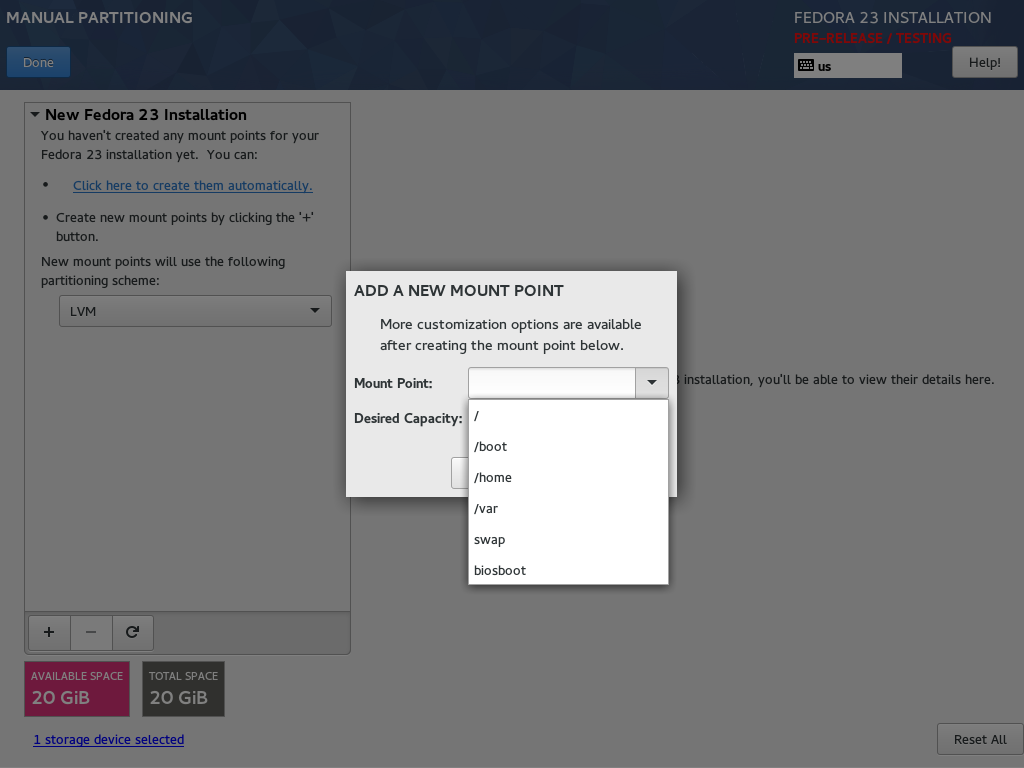
Task: Close the Mount Point dropdown using its arrow
Action: 651,383
